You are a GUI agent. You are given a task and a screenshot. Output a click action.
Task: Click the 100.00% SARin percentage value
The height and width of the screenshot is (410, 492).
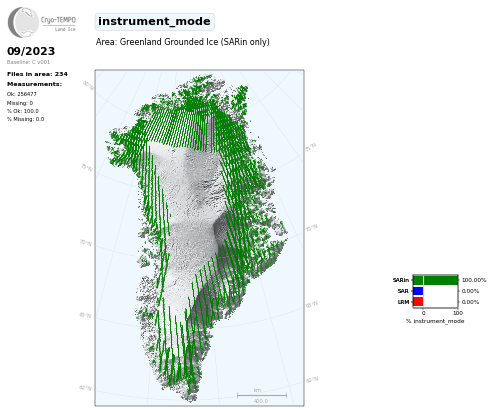474,280
